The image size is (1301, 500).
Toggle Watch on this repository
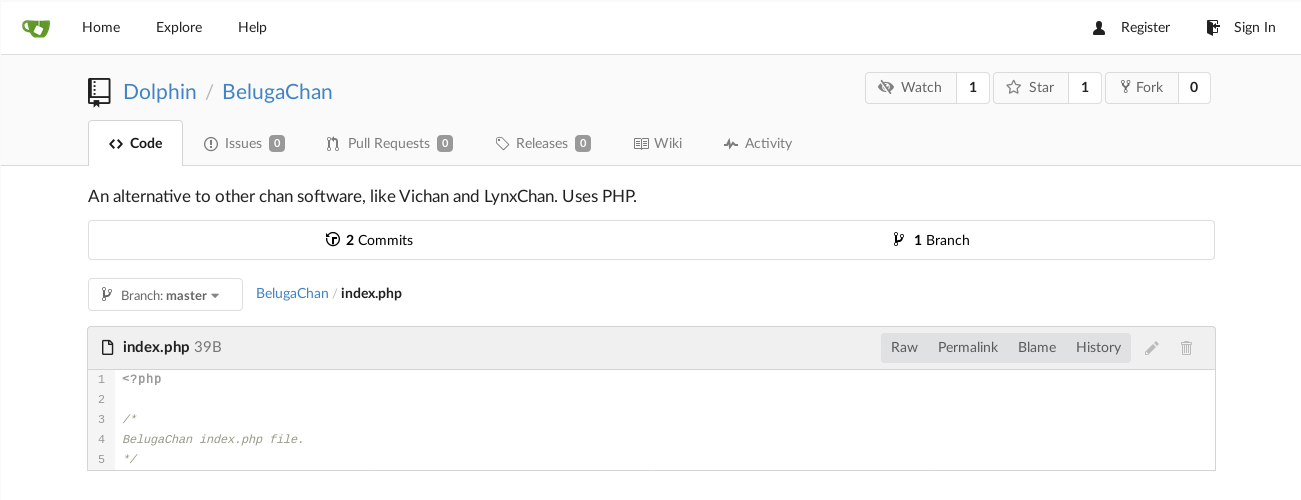pos(911,88)
